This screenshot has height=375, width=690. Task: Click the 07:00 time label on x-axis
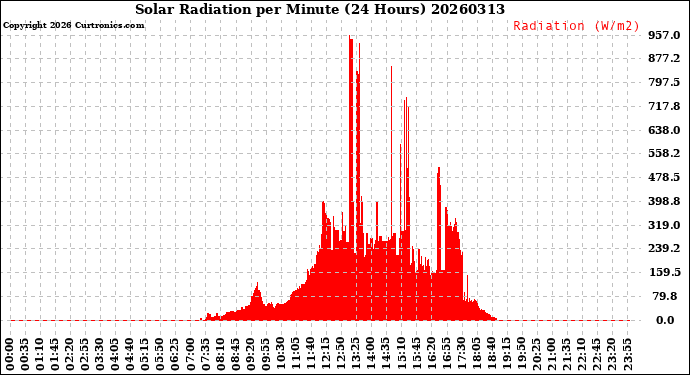tap(191, 355)
